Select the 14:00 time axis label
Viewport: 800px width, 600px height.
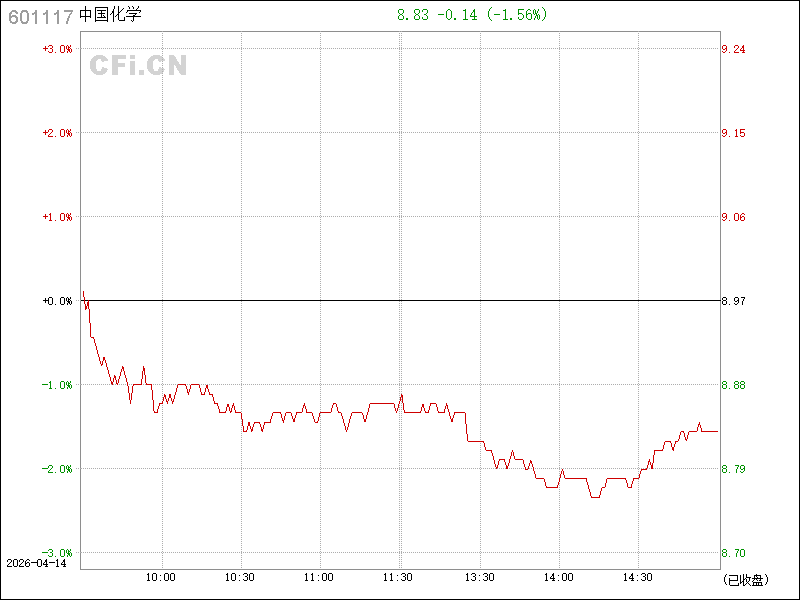[559, 578]
